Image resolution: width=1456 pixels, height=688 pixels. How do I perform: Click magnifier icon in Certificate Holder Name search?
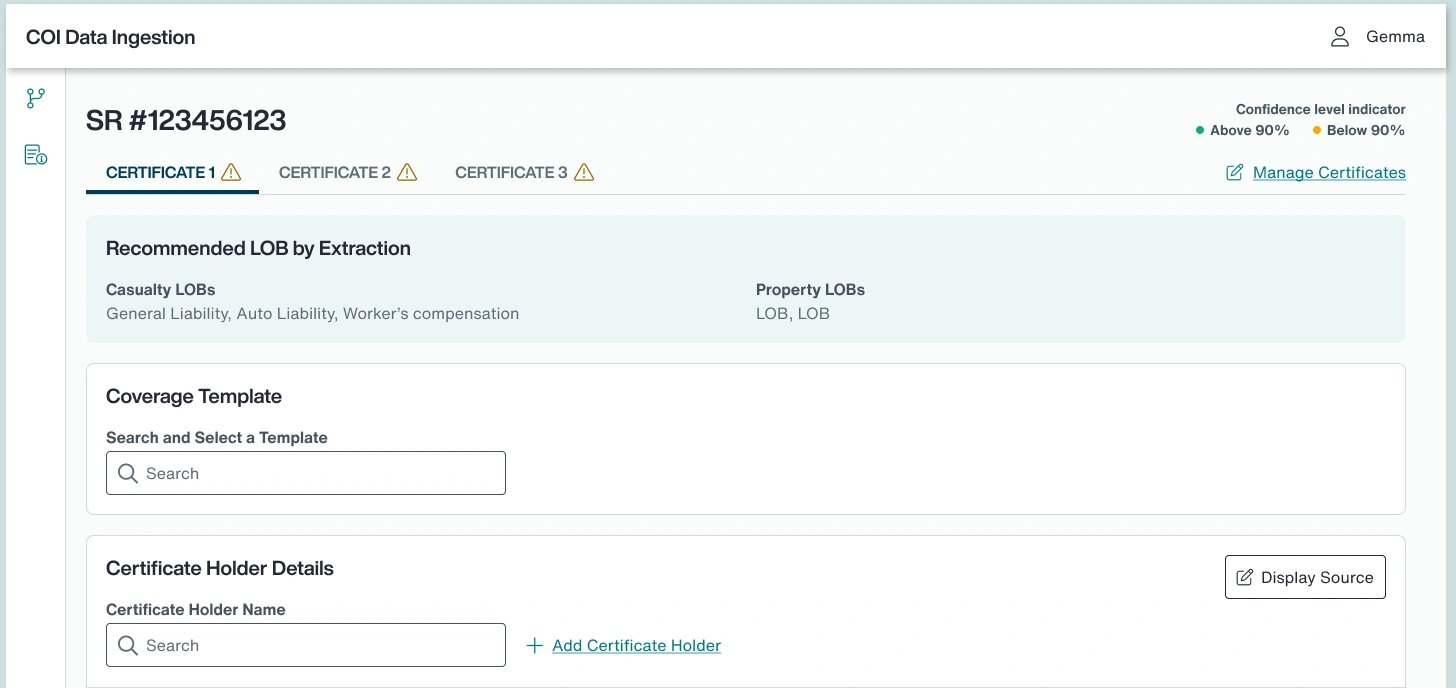coord(128,645)
